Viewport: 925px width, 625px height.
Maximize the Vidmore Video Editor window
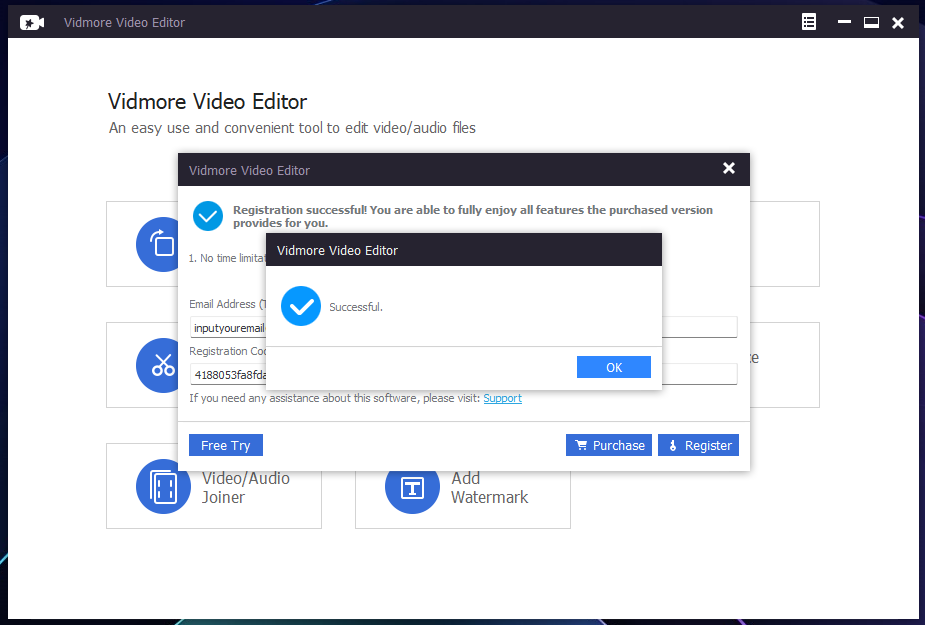[871, 22]
